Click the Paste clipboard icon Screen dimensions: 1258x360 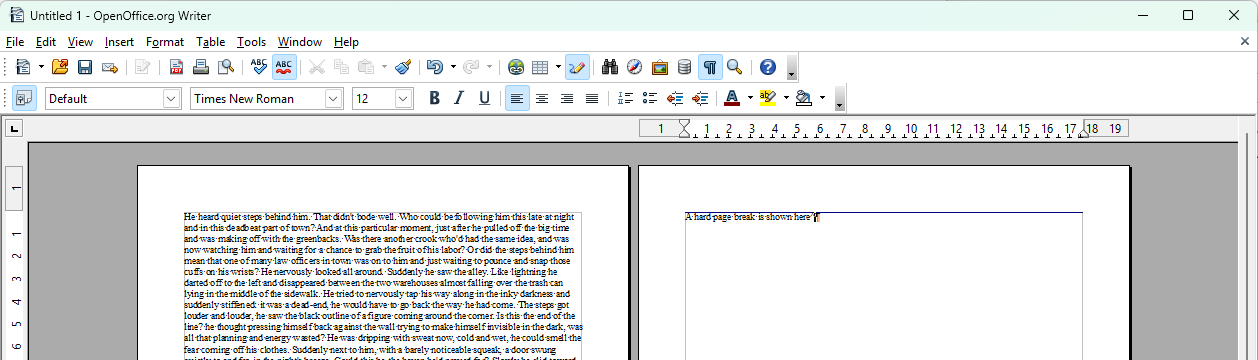pyautogui.click(x=366, y=67)
